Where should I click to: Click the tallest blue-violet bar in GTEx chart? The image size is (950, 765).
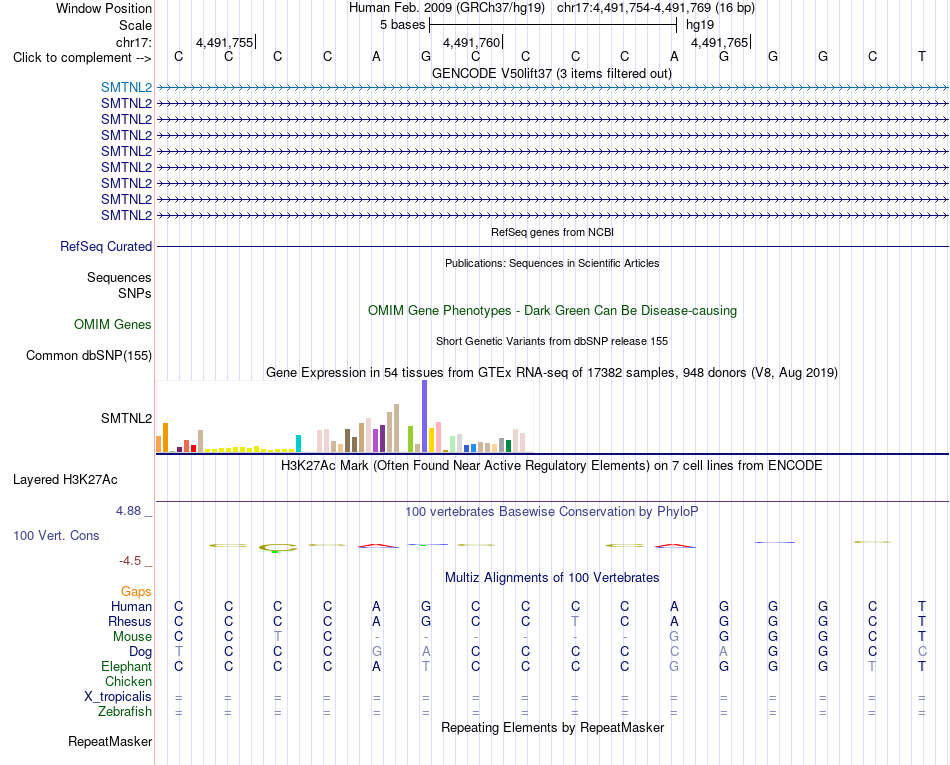point(424,416)
